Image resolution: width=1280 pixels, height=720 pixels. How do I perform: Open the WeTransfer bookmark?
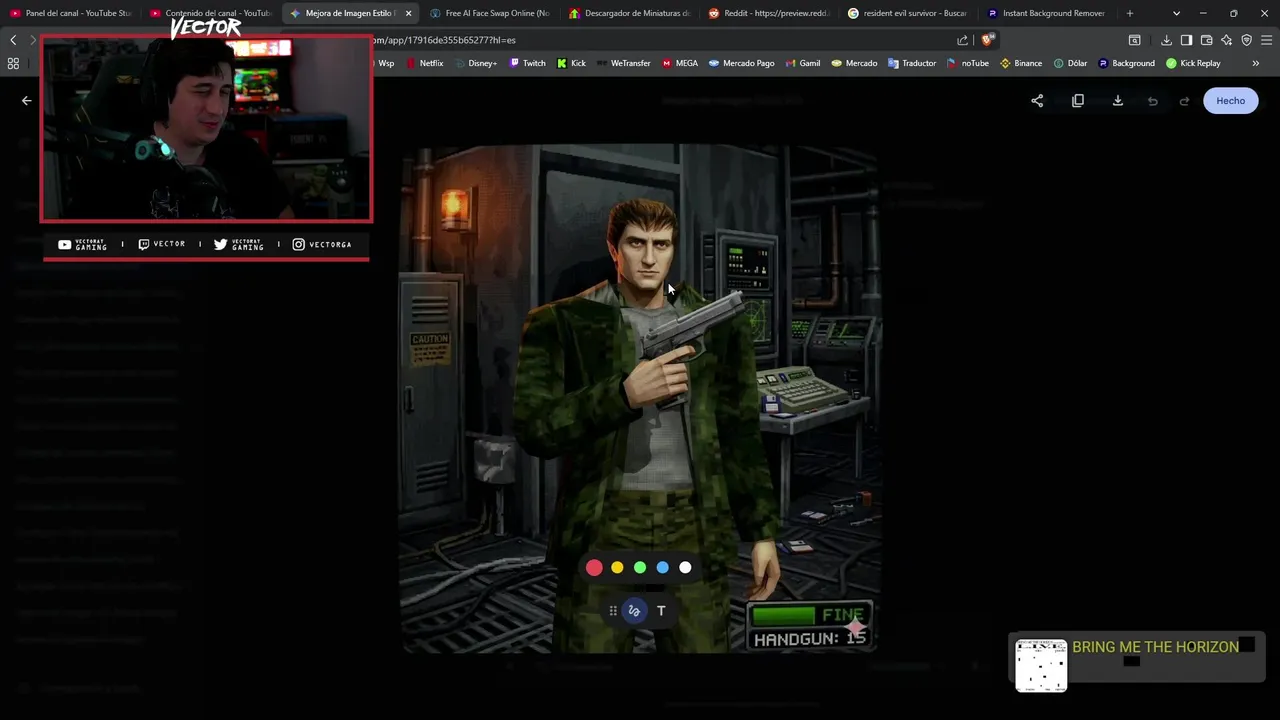(623, 63)
